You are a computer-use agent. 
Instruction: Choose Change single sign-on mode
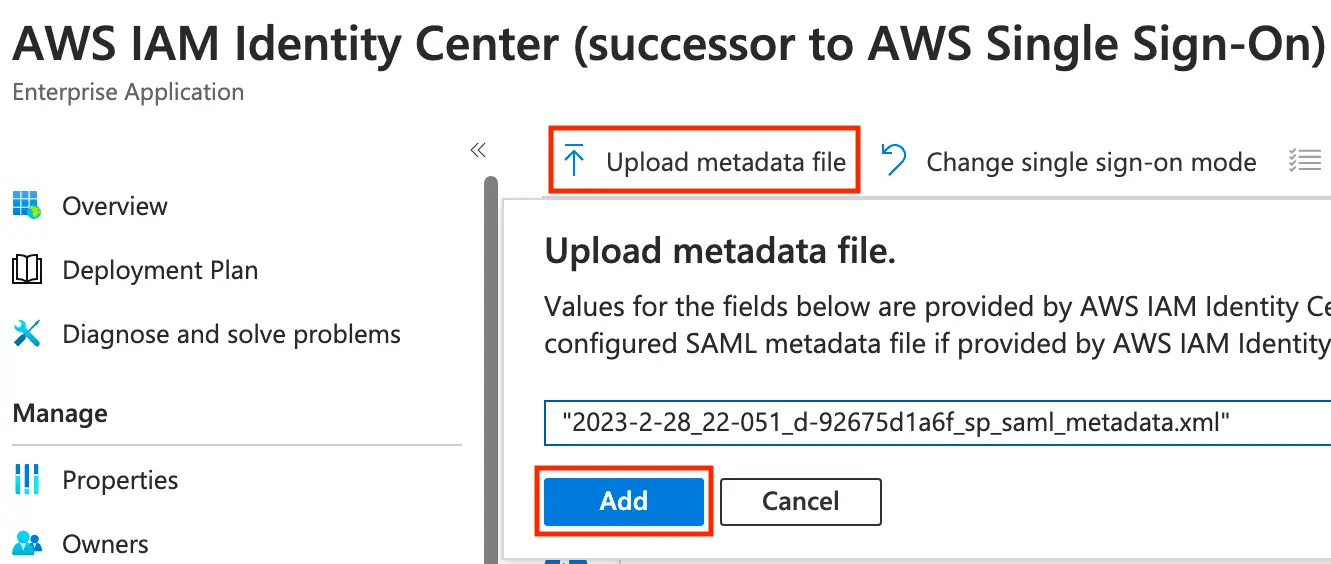pyautogui.click(x=1091, y=162)
